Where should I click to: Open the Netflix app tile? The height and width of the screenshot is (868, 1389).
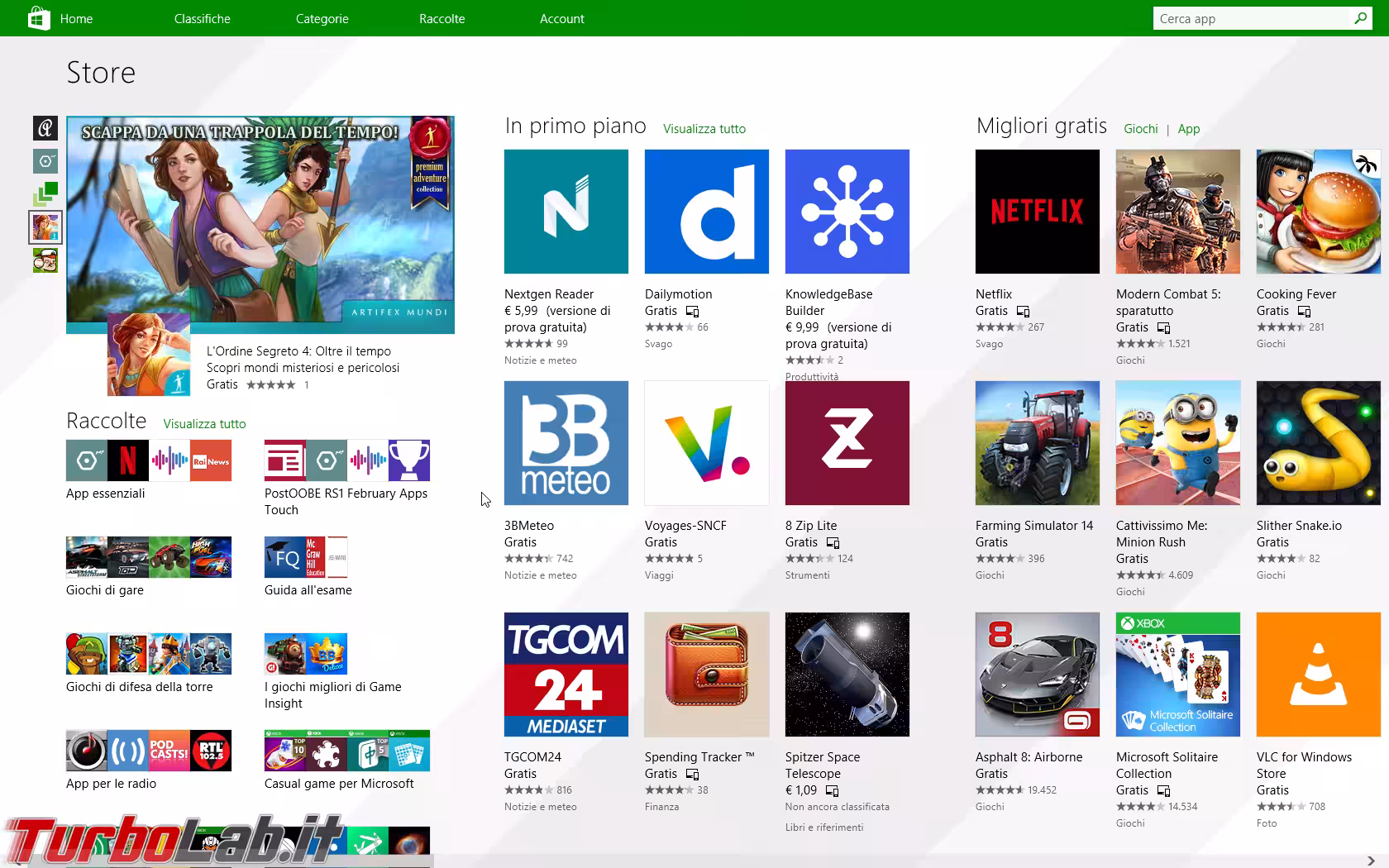coord(1037,212)
